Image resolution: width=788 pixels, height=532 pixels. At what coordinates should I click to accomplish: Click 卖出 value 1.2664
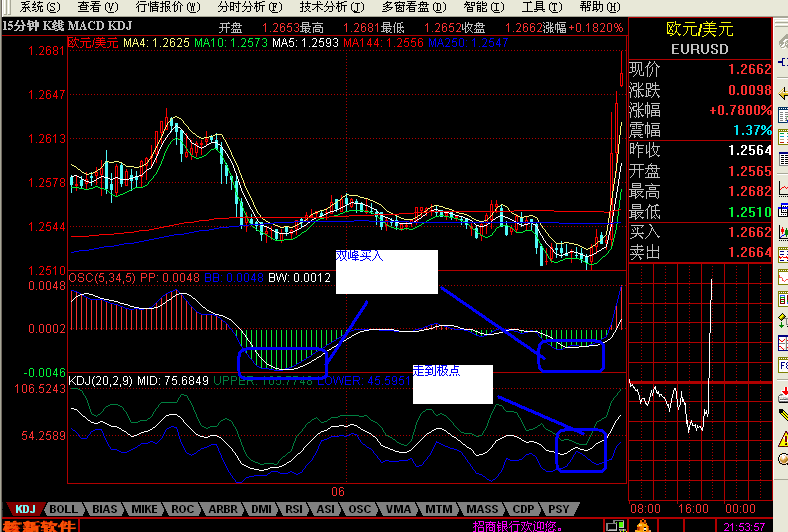[749, 252]
